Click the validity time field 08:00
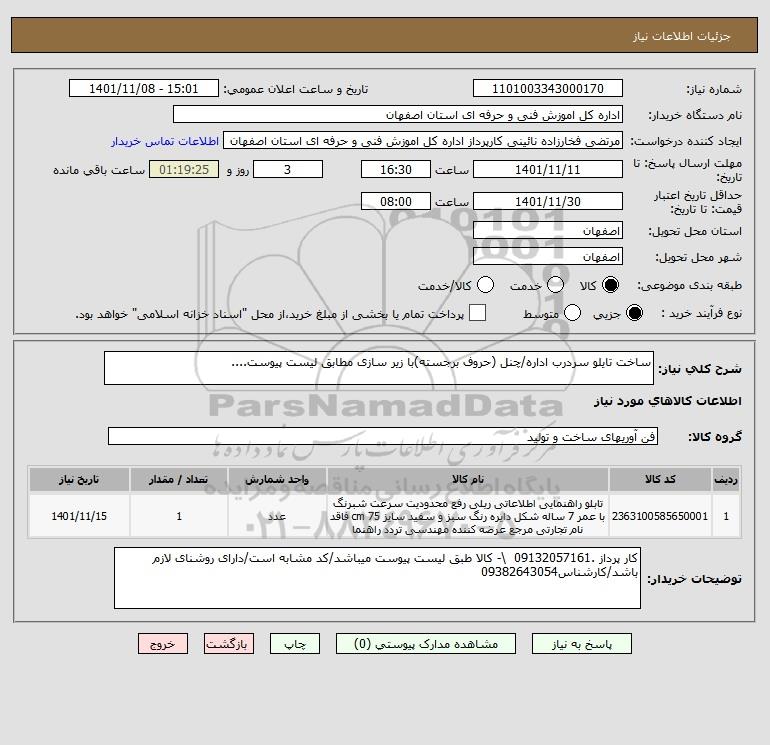The image size is (770, 745). 396,201
